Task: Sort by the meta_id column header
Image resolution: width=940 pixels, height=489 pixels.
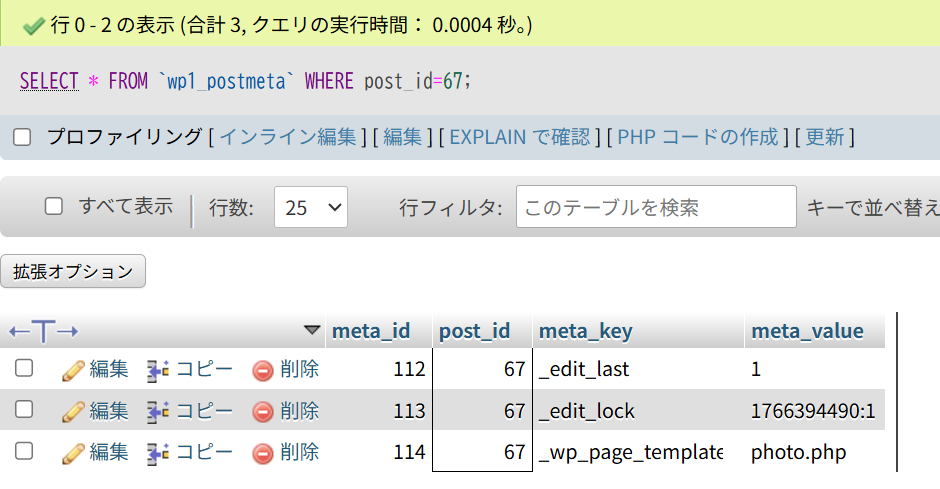Action: coord(371,331)
